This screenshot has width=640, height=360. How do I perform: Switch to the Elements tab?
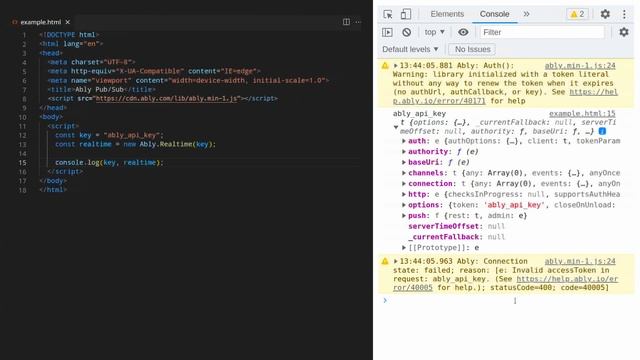click(447, 14)
